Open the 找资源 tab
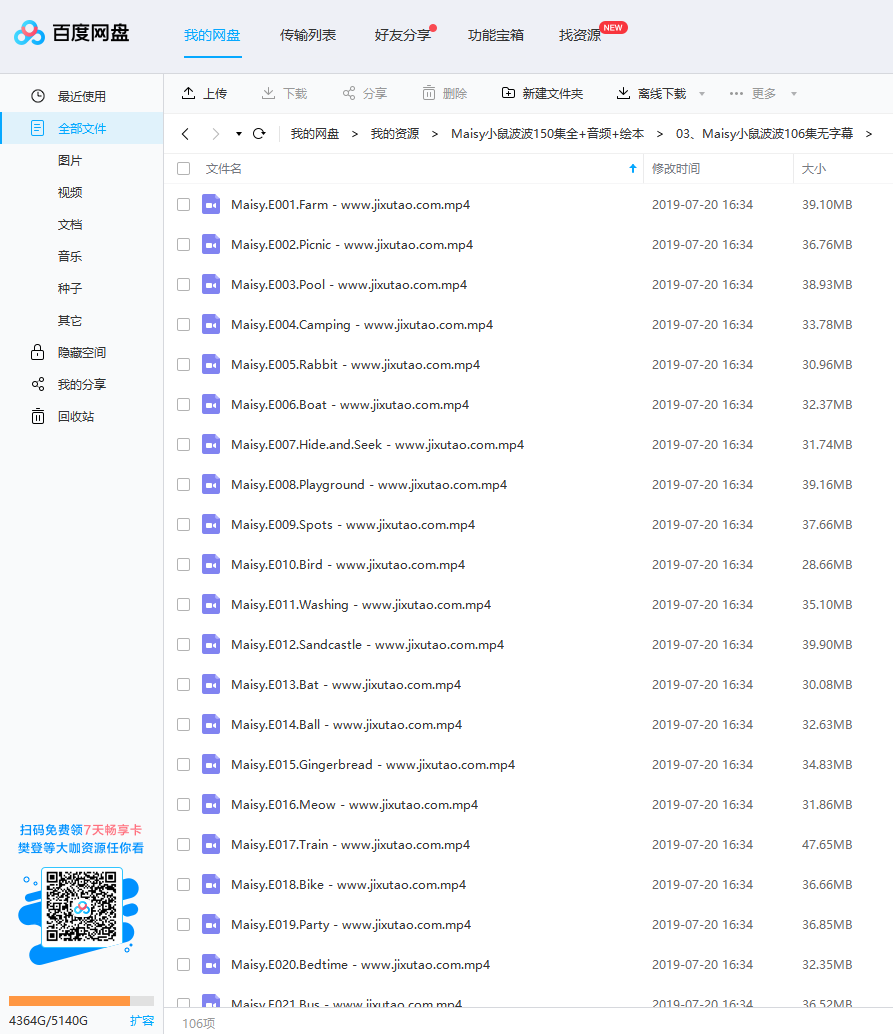This screenshot has height=1034, width=893. tap(580, 35)
